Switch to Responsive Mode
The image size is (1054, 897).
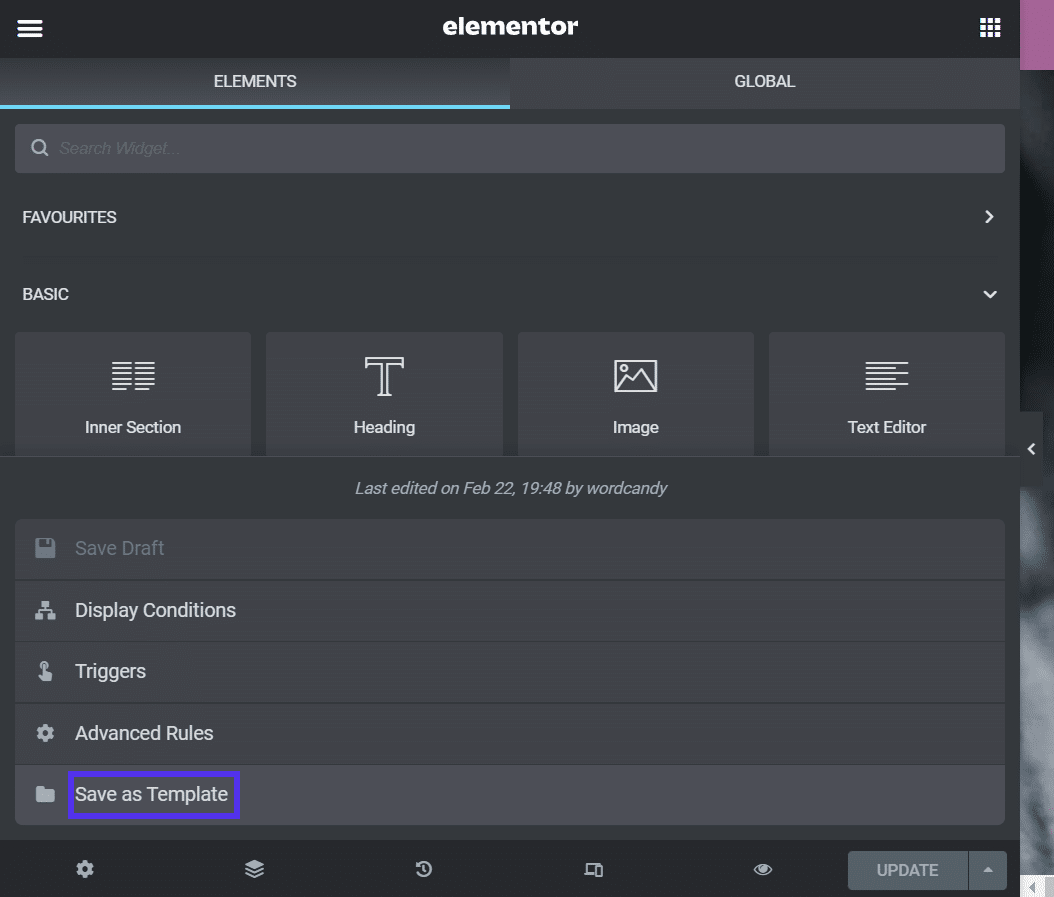coord(593,869)
